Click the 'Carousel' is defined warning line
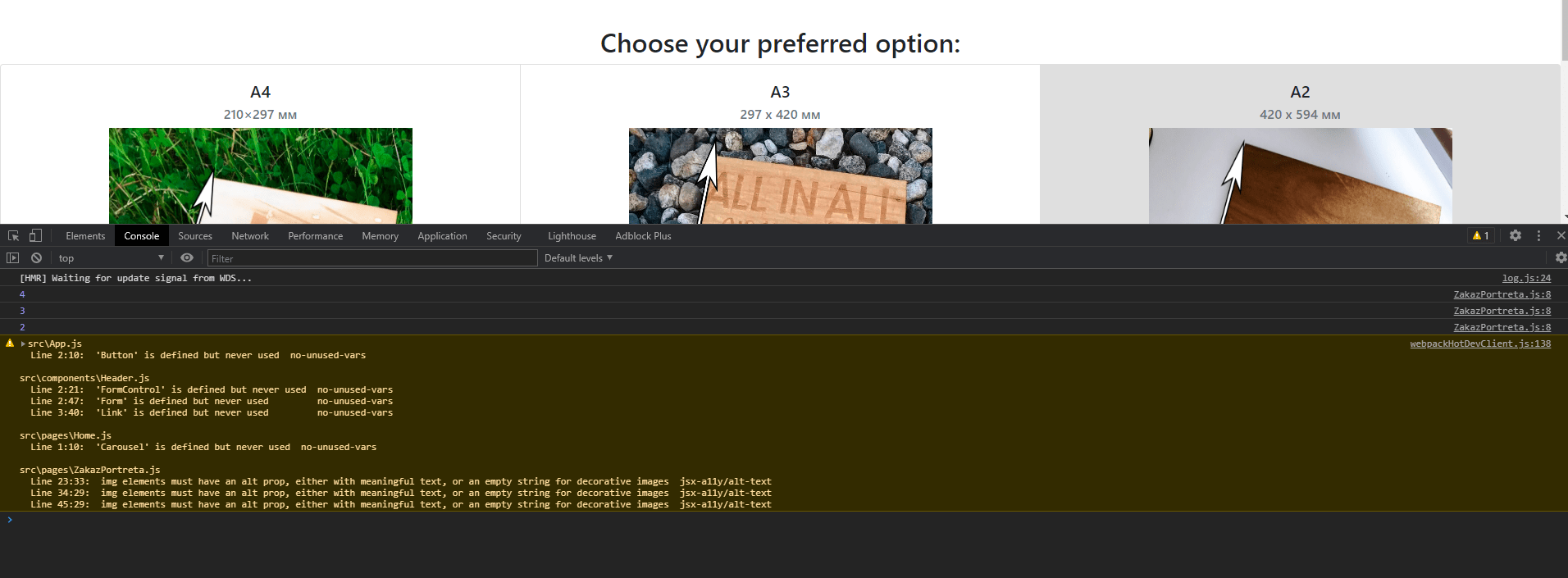The height and width of the screenshot is (578, 1568). [x=203, y=447]
